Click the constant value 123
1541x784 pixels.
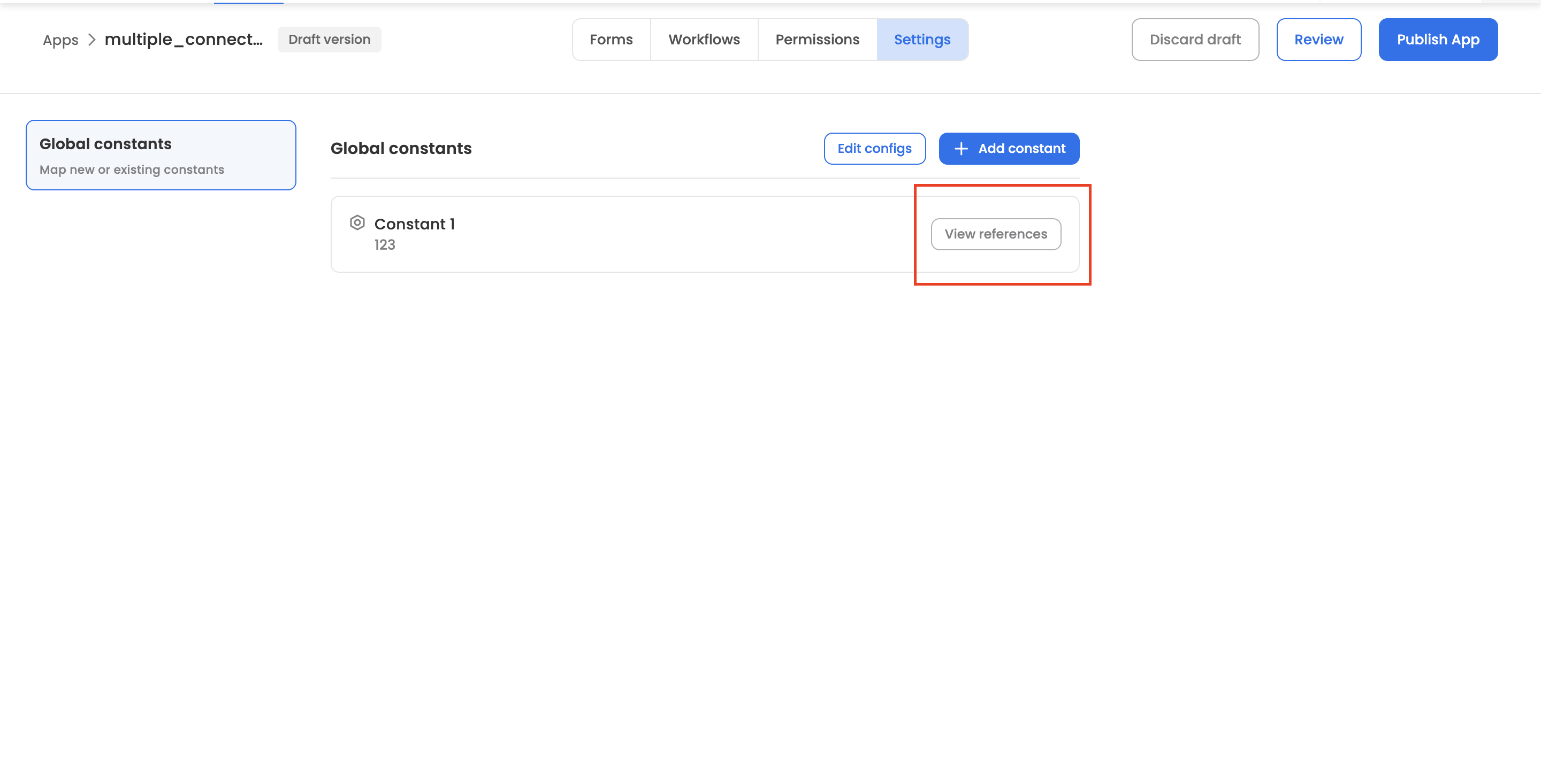[385, 244]
